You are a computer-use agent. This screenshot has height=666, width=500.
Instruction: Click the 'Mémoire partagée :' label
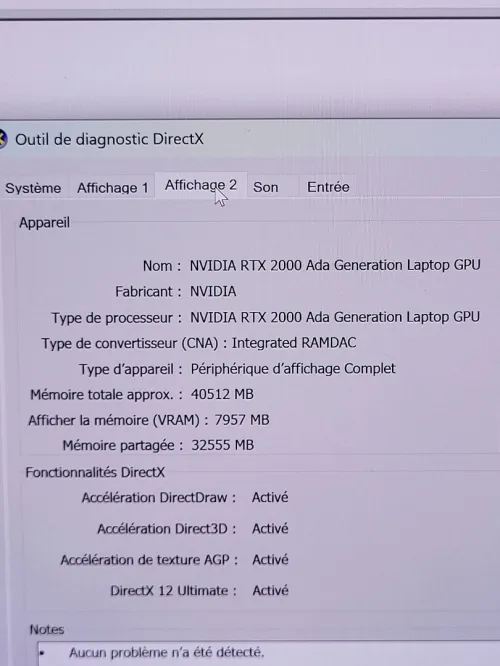pos(123,445)
